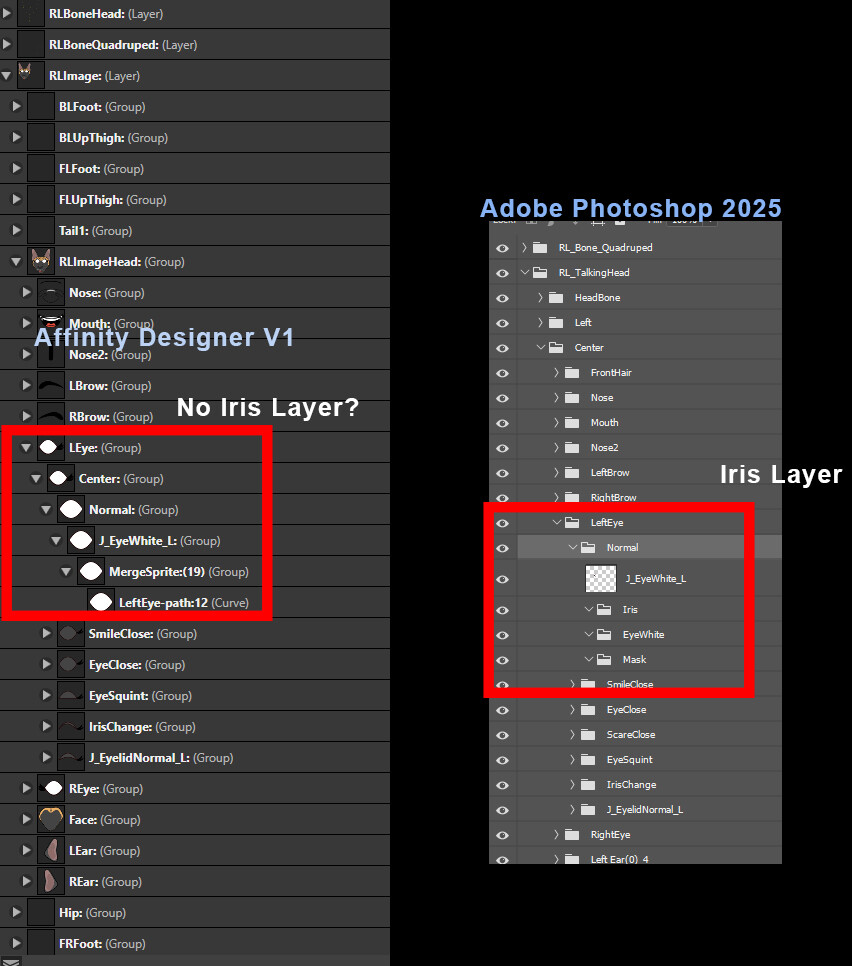852x966 pixels.
Task: Select the REar group row
Action: click(x=195, y=882)
